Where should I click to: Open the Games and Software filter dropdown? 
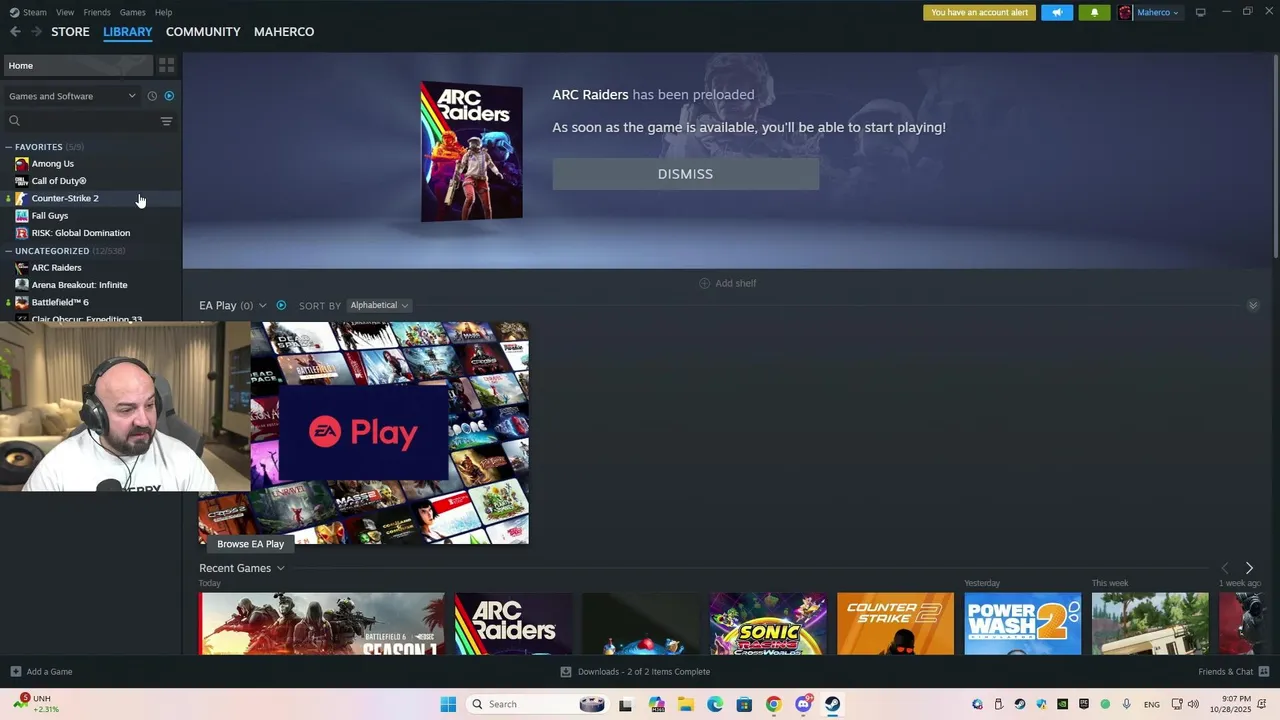pos(72,96)
